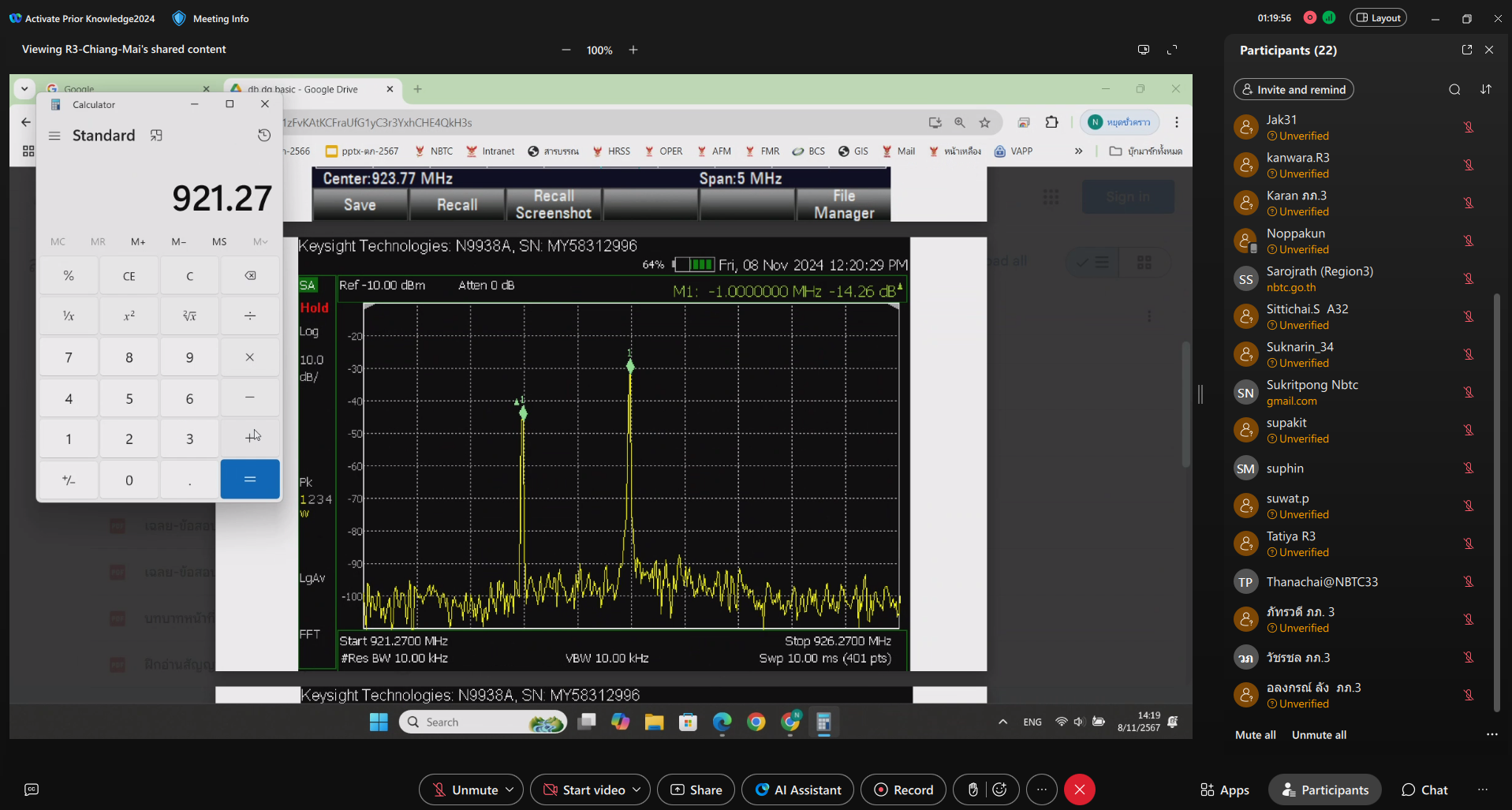The height and width of the screenshot is (810, 1512).
Task: Click Invite and remind button
Action: pyautogui.click(x=1294, y=89)
